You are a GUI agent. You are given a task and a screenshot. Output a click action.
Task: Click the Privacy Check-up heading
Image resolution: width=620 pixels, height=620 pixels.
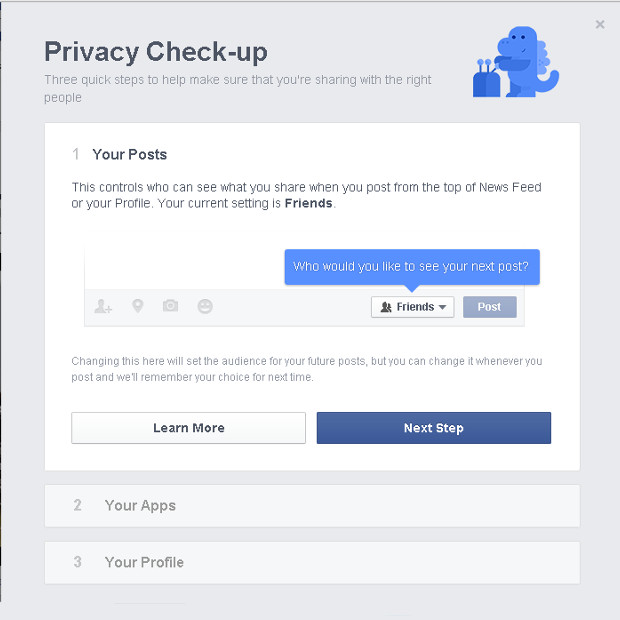point(156,52)
